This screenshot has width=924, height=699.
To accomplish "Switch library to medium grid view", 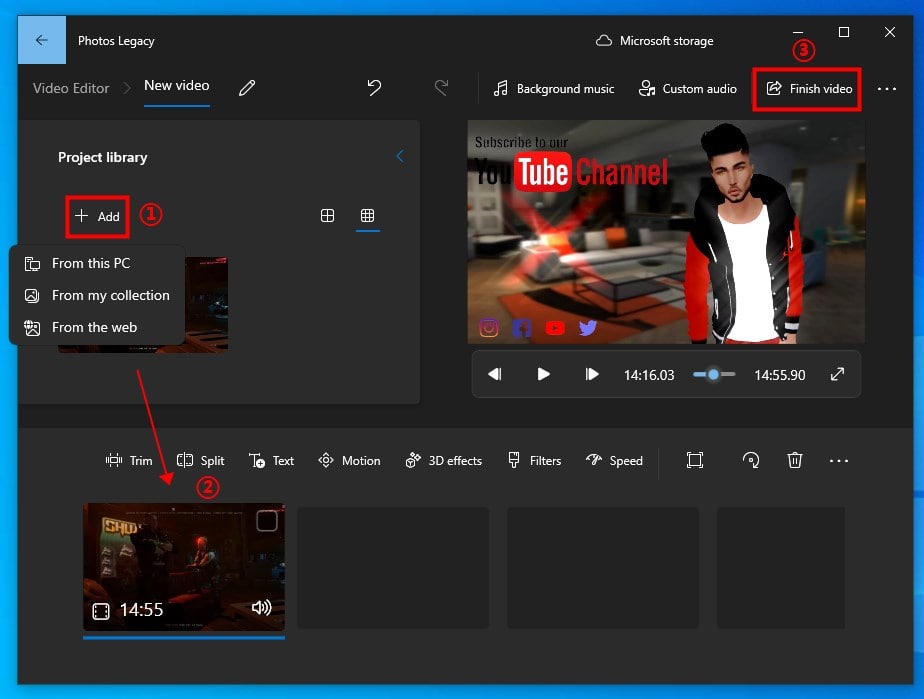I will coord(327,216).
